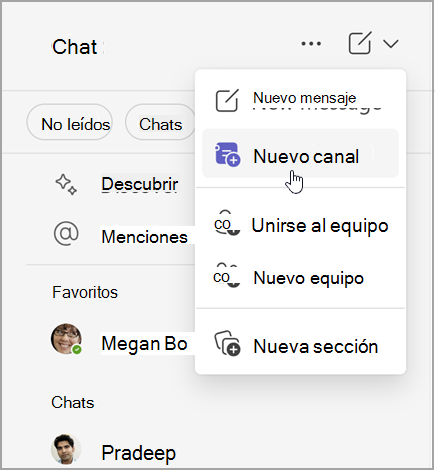Click Pradeep's profile picture
Image resolution: width=435 pixels, height=470 pixels.
(x=66, y=449)
